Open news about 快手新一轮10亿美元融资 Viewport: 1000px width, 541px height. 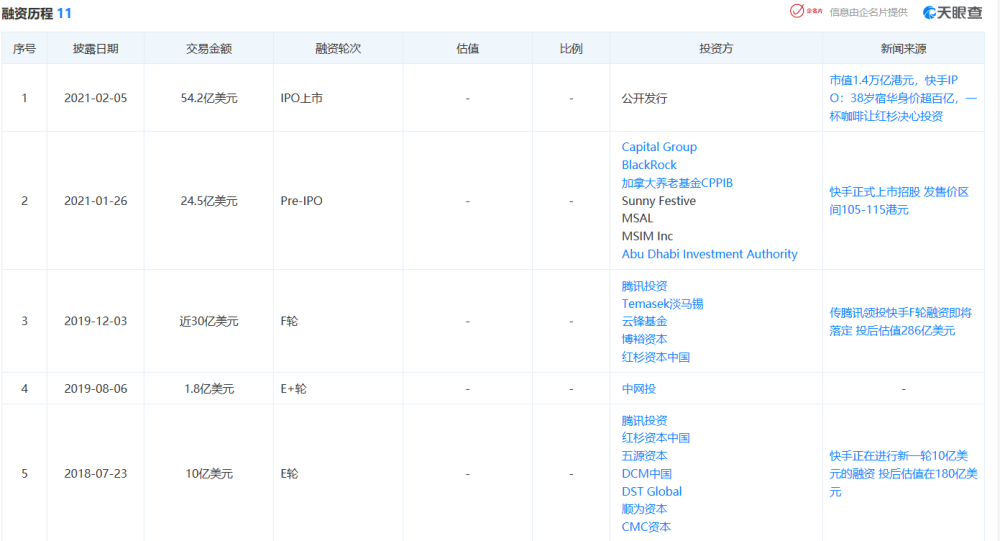[903, 473]
